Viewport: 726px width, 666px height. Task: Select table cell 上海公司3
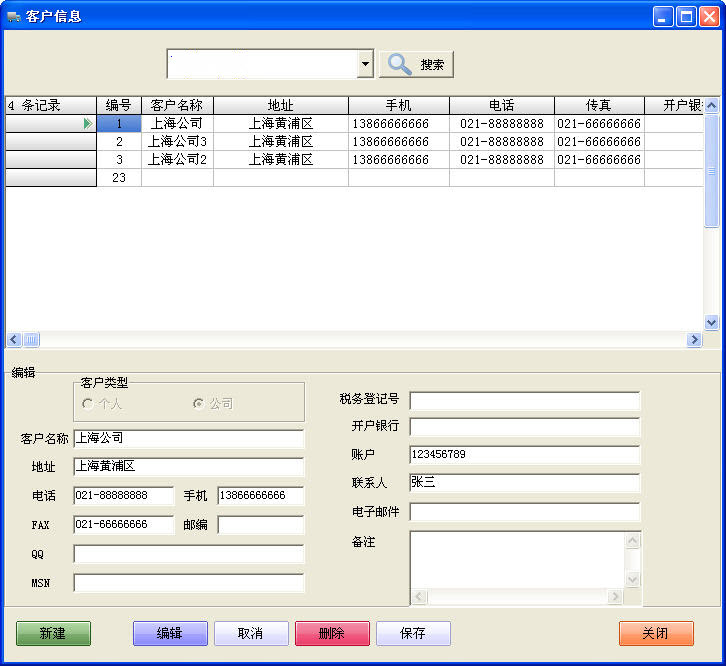(177, 141)
